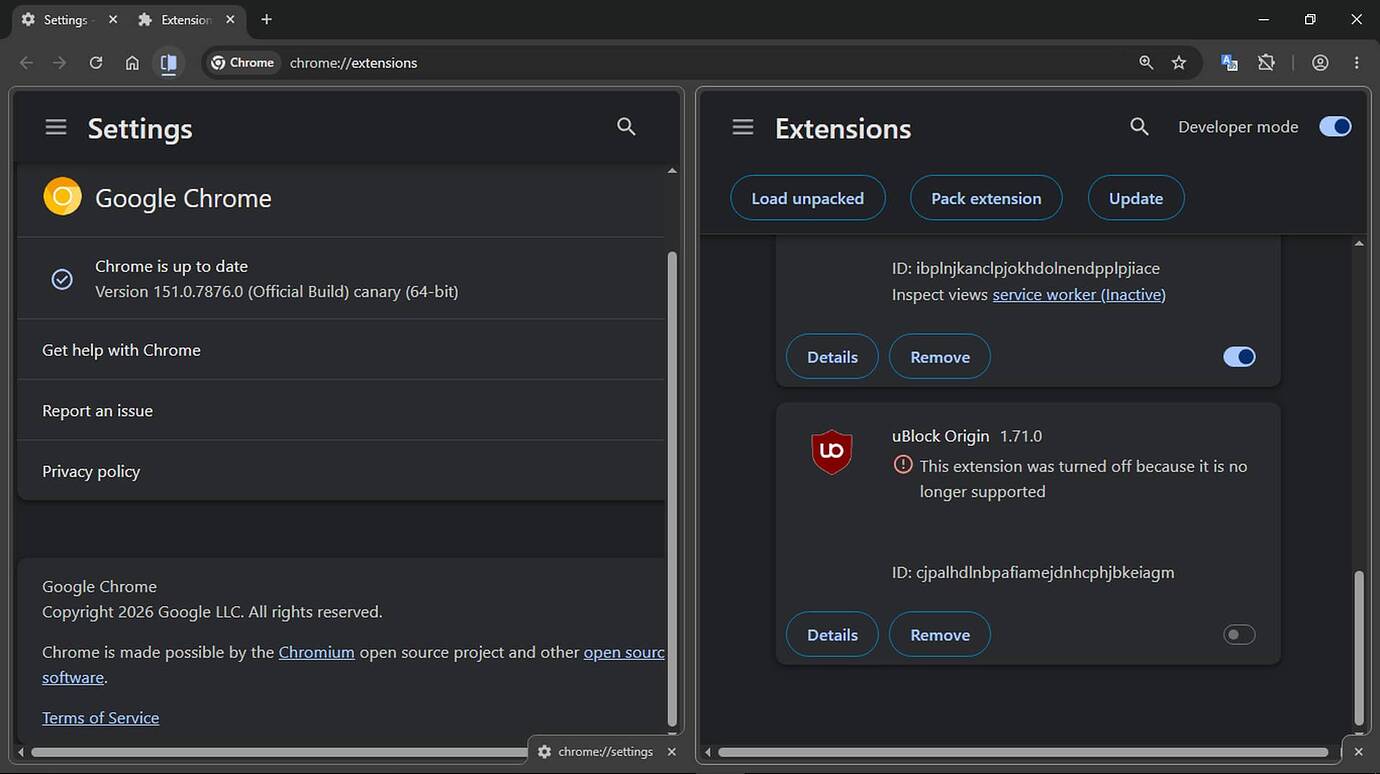Open the Settings hamburger menu
1380x774 pixels.
[56, 127]
